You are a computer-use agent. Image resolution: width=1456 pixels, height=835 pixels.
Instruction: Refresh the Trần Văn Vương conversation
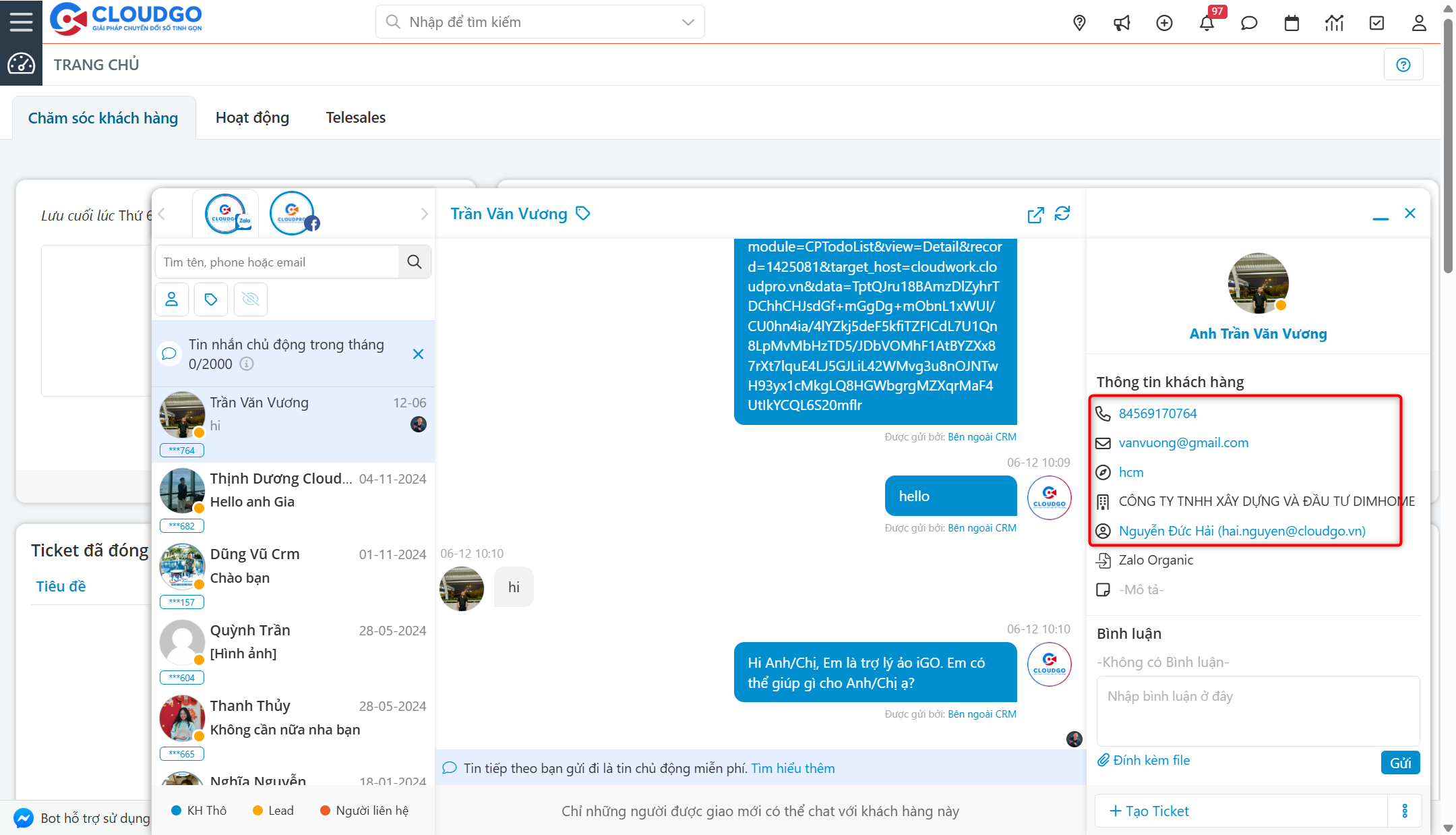click(x=1063, y=214)
